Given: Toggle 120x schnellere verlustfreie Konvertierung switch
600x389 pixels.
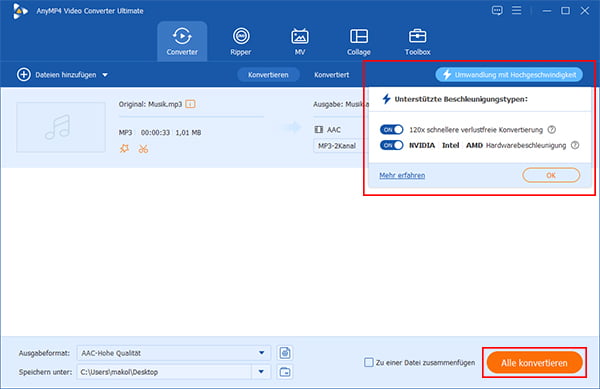Looking at the screenshot, I should [x=391, y=130].
